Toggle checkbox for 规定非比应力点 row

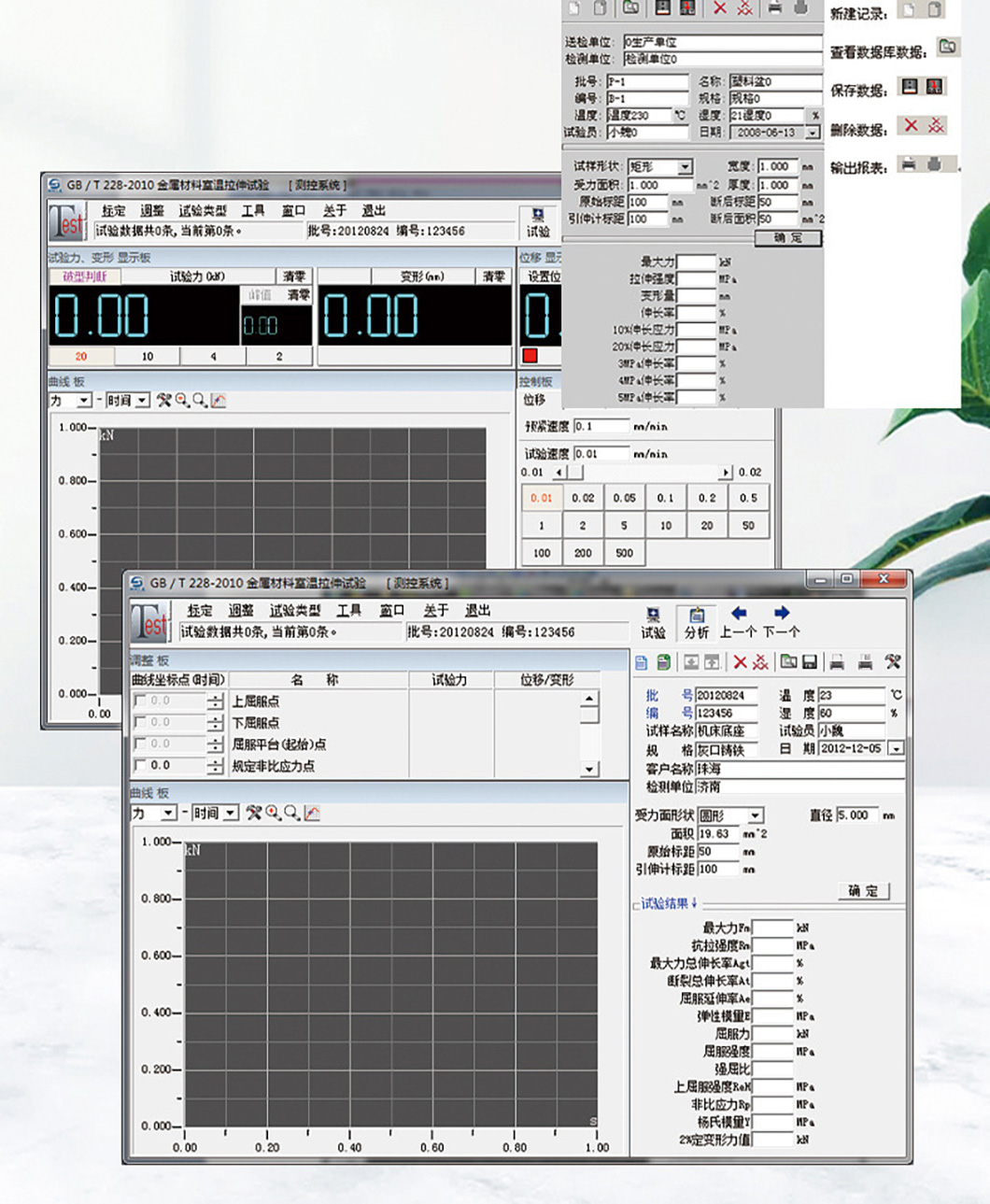pos(140,766)
